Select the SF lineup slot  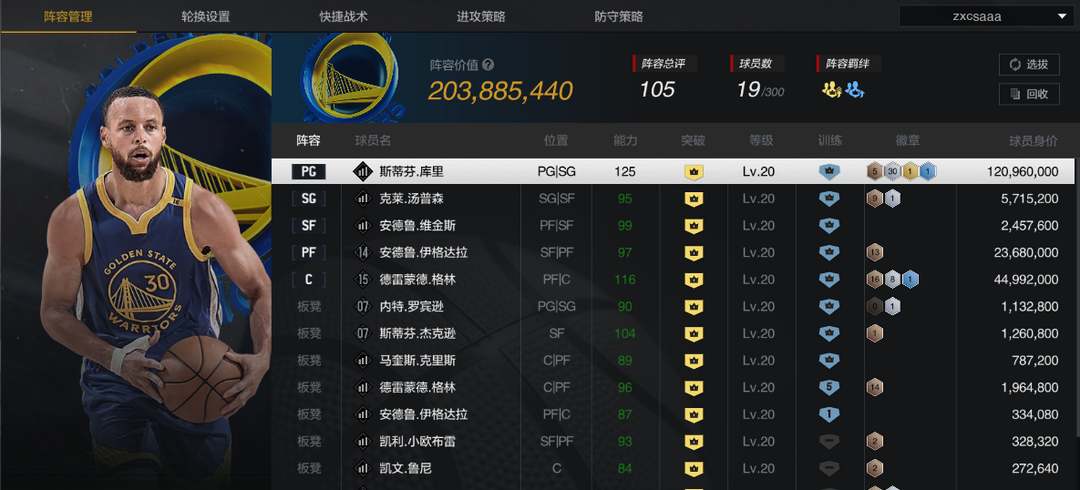click(309, 225)
